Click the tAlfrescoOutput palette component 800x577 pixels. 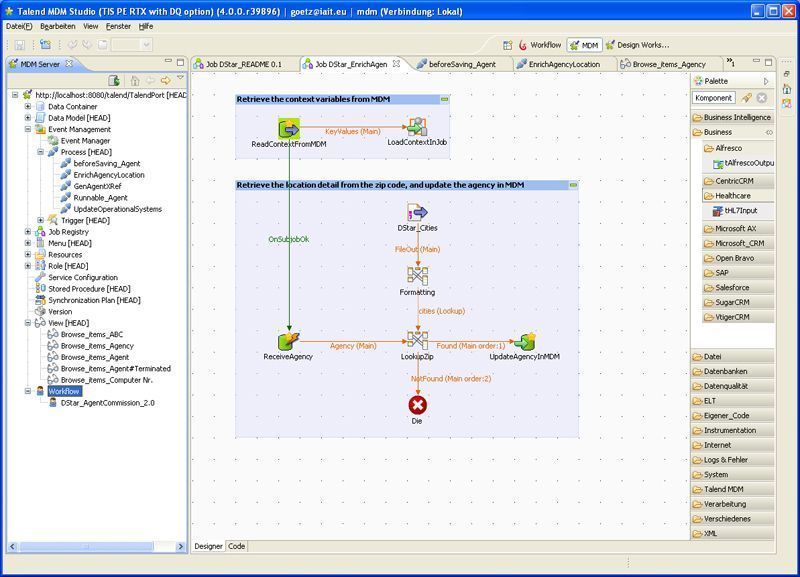coord(743,163)
